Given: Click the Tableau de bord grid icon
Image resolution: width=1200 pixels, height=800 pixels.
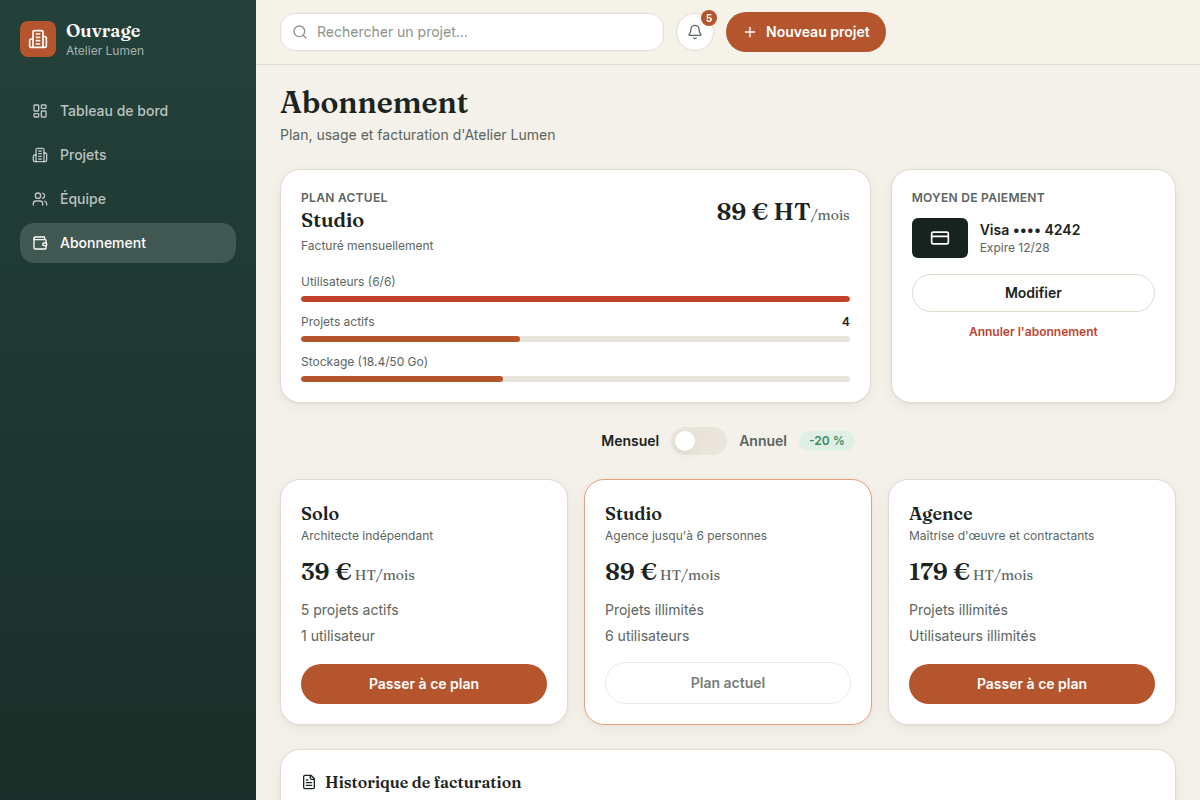Looking at the screenshot, I should pos(40,111).
